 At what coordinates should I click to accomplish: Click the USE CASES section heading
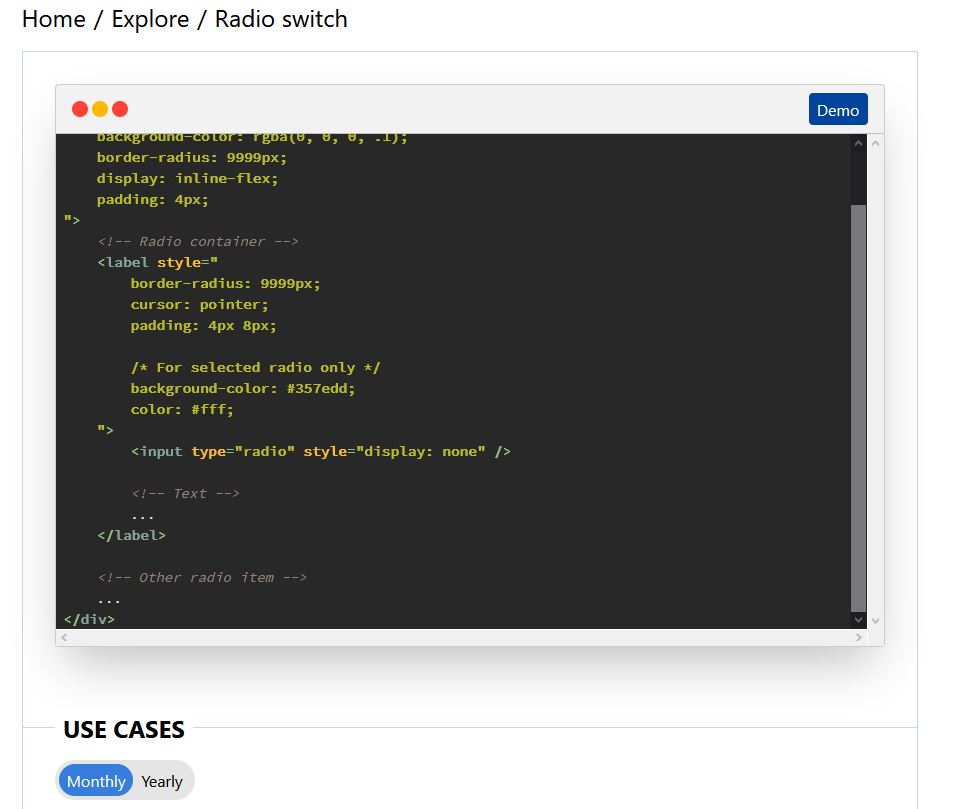coord(123,730)
